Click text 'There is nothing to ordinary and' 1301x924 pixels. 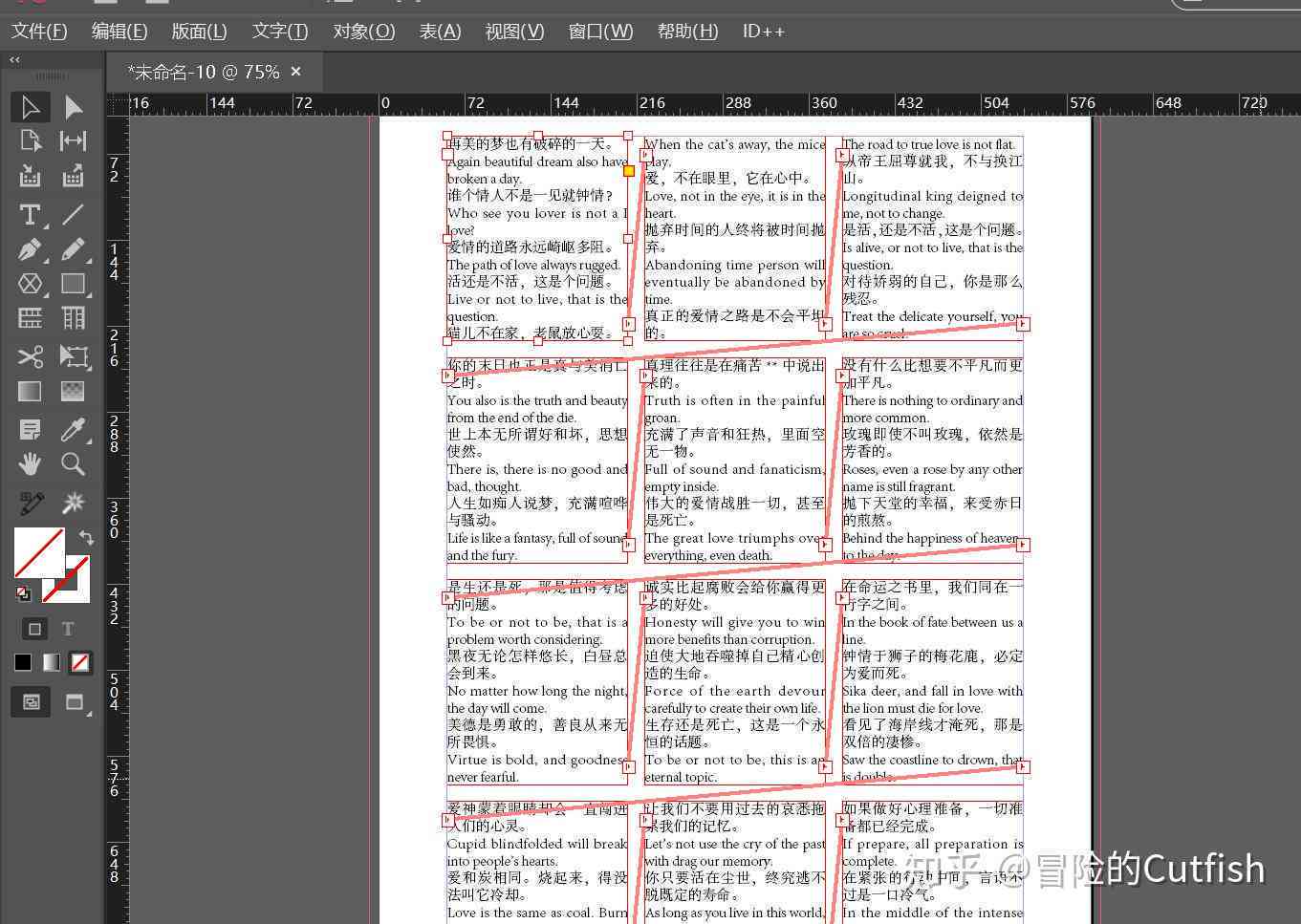point(932,400)
